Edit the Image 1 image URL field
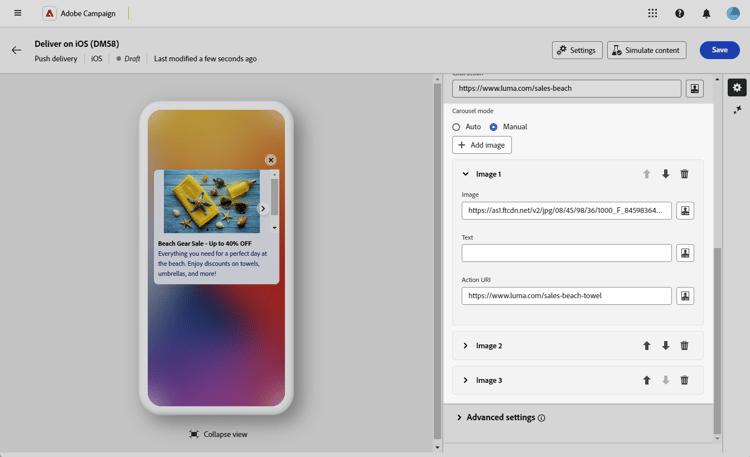 [566, 211]
